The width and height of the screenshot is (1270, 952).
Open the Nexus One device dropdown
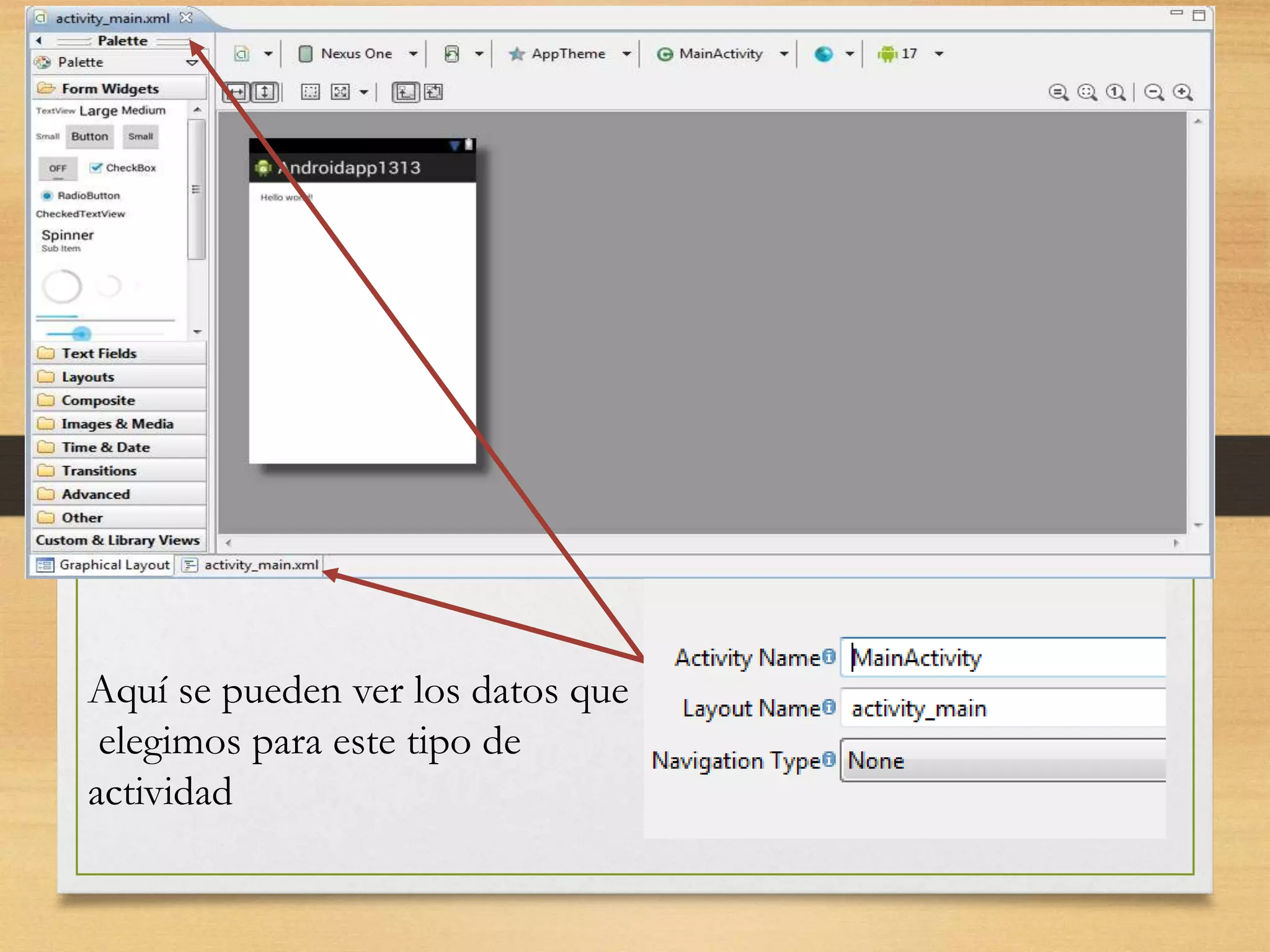(414, 54)
